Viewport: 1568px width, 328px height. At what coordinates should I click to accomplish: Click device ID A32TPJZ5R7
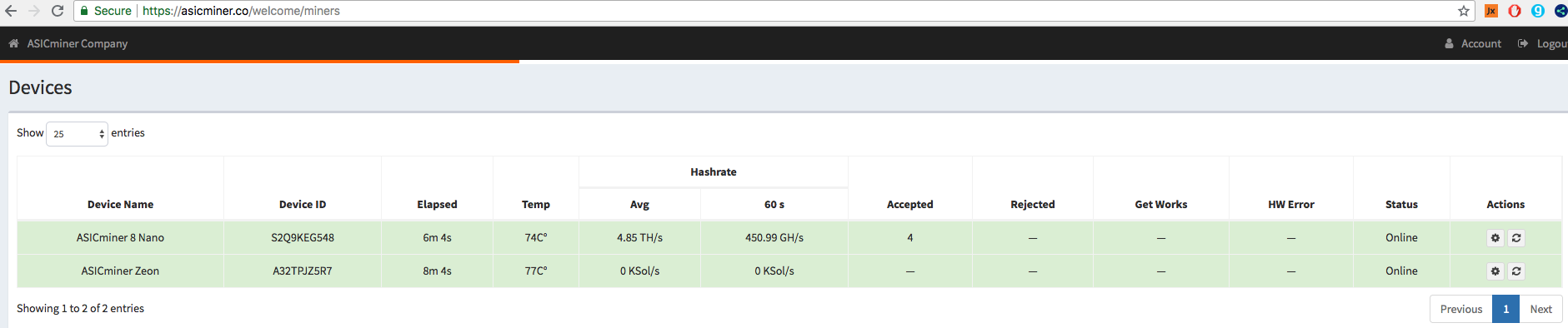[303, 271]
